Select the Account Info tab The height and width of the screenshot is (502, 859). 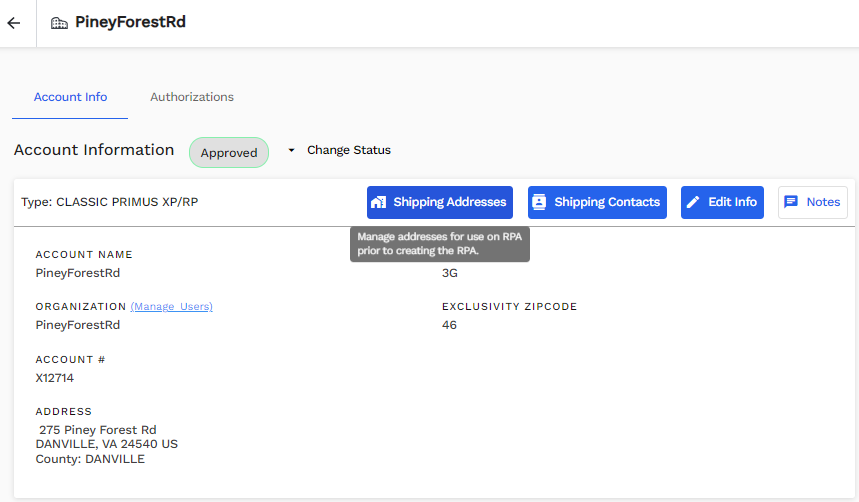70,97
